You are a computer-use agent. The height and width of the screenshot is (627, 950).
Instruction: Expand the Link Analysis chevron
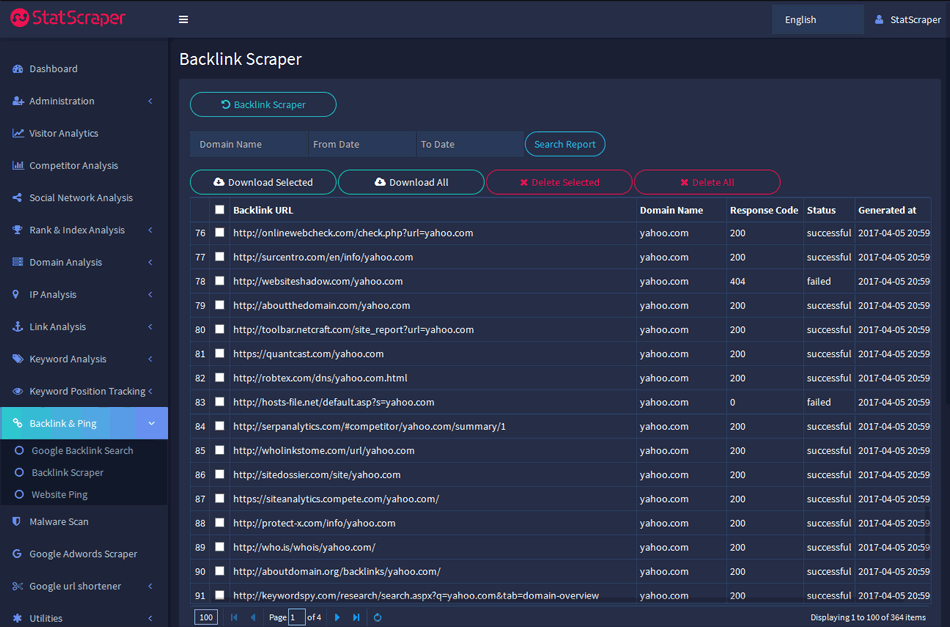[150, 326]
